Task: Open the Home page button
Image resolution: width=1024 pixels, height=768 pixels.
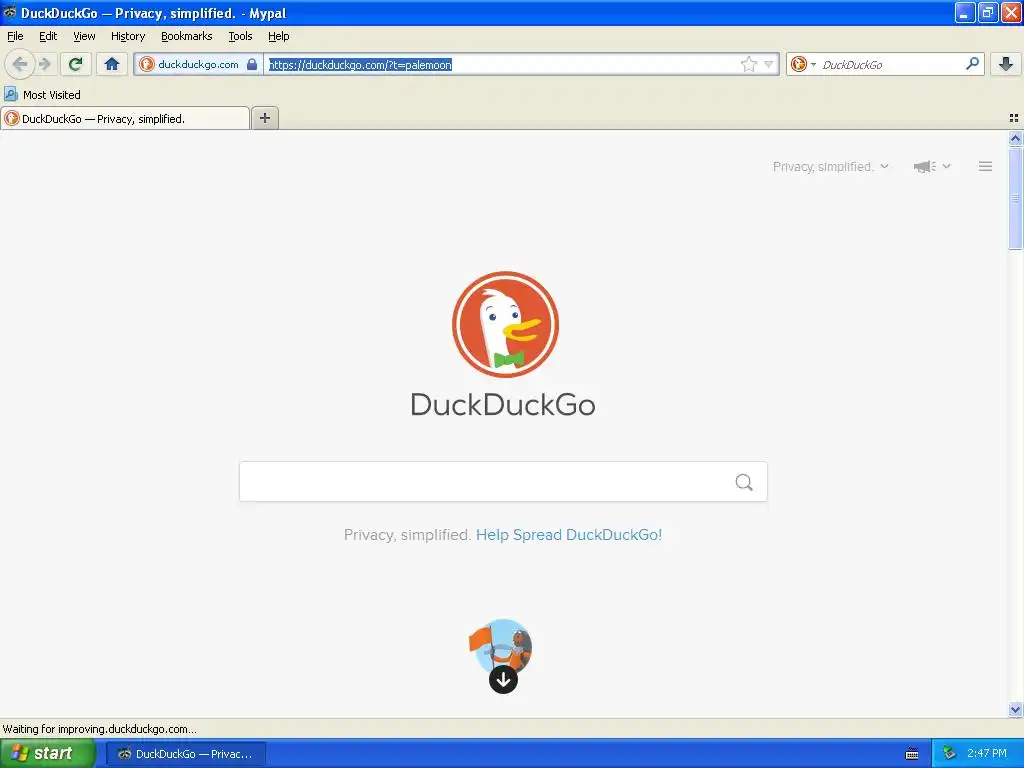Action: tap(112, 64)
